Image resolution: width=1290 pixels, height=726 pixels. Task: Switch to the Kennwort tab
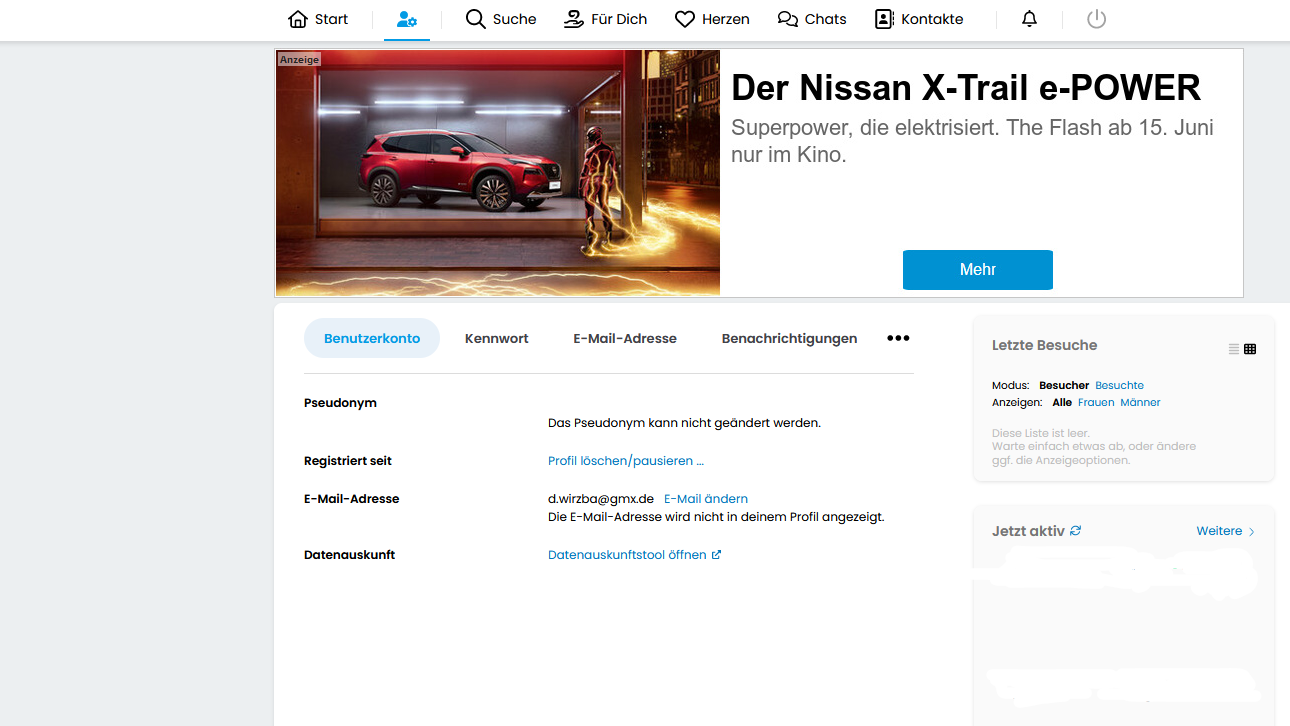coord(496,338)
